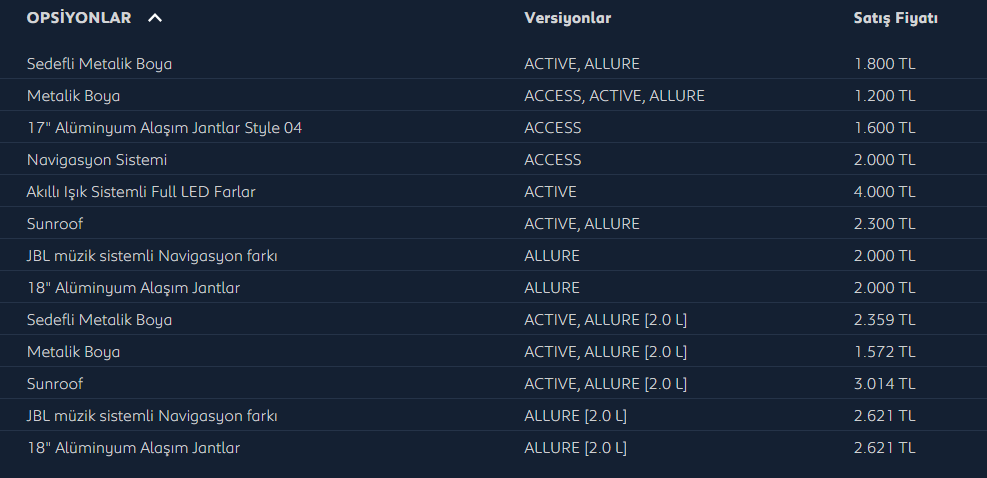Select the Sunroof row priced 3.014 TL
This screenshot has width=987, height=478.
tap(494, 384)
